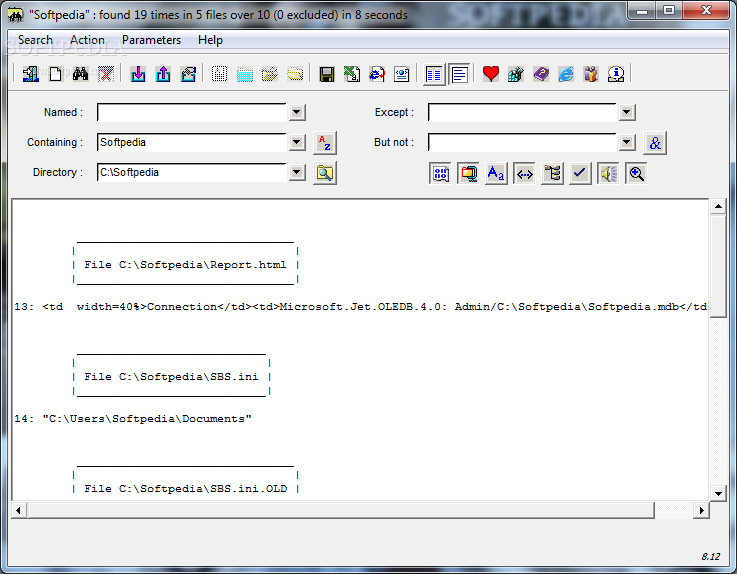Click the open folder icon in toolbar

[x=270, y=74]
